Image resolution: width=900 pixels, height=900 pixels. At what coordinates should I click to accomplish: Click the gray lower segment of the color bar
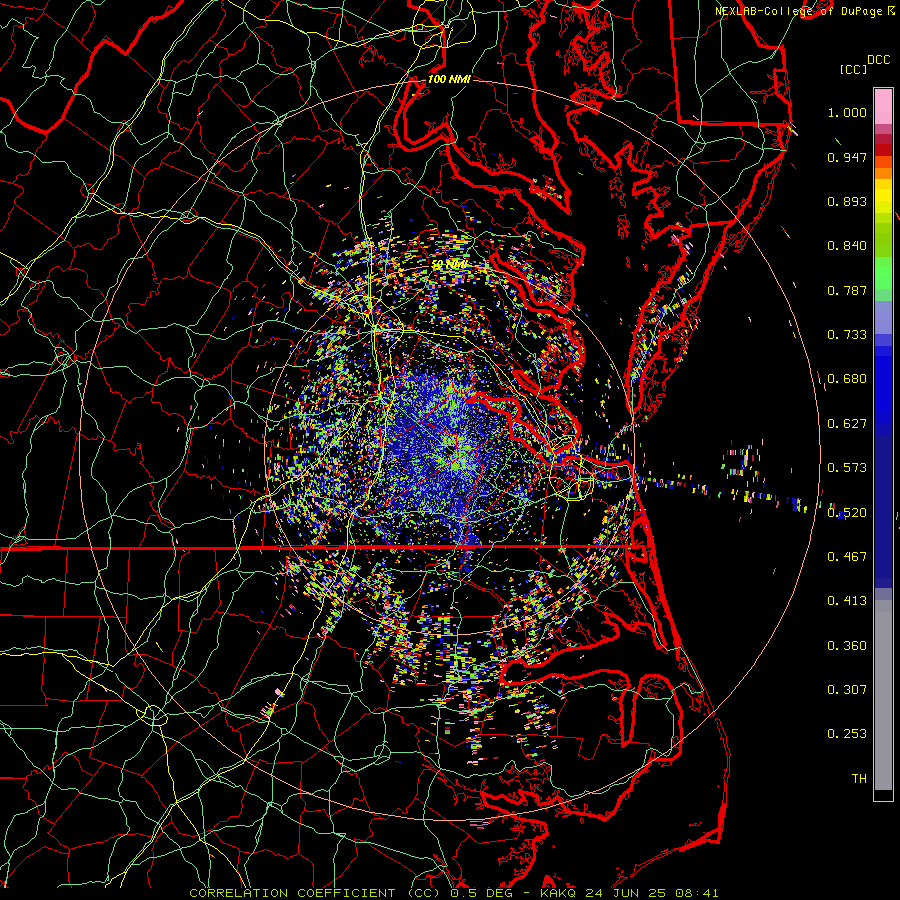click(x=883, y=695)
